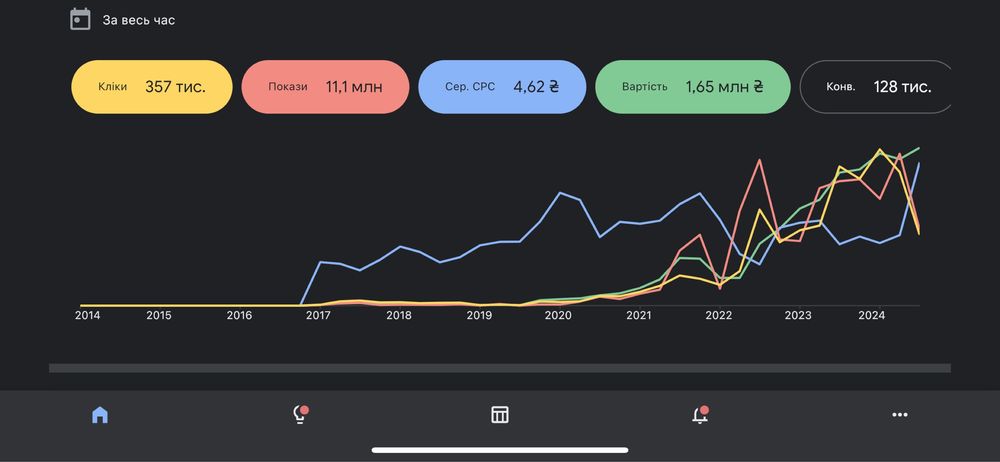Click the calendar icon for date range
Viewport: 1000px width, 462px height.
point(80,19)
